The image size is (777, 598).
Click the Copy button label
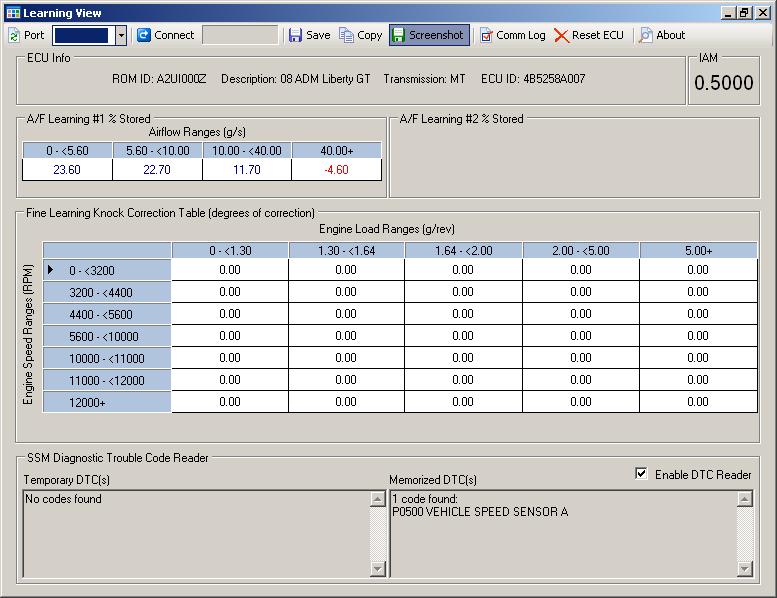pyautogui.click(x=370, y=36)
